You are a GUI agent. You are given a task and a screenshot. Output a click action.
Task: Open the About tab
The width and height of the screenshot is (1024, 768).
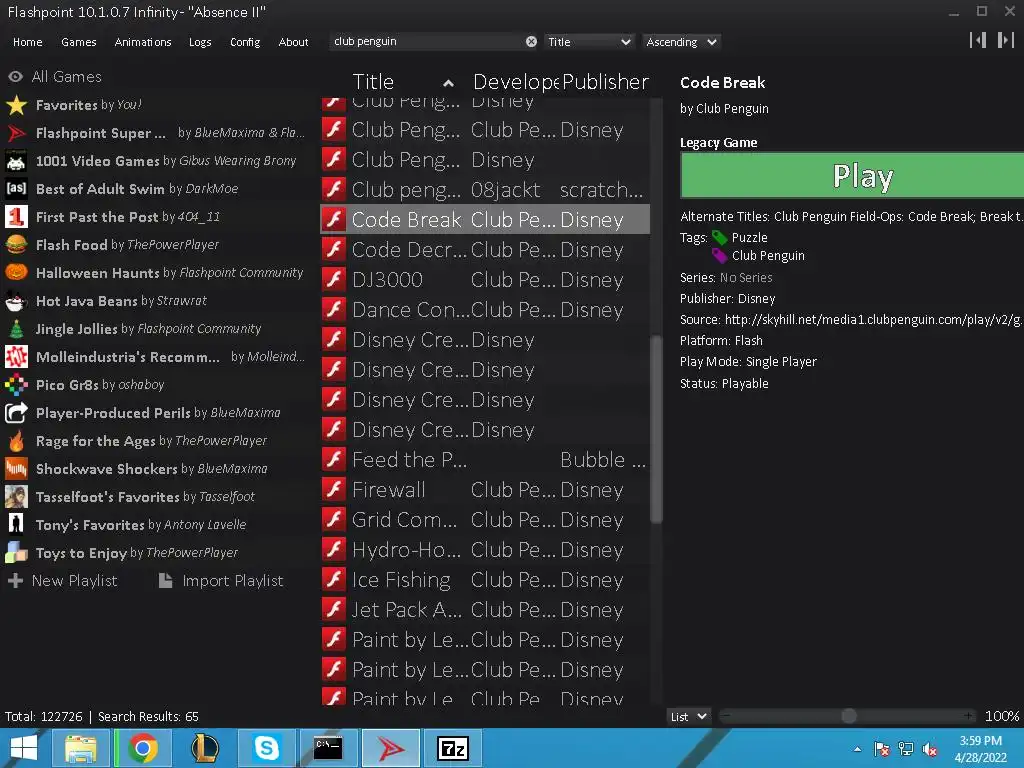point(293,42)
